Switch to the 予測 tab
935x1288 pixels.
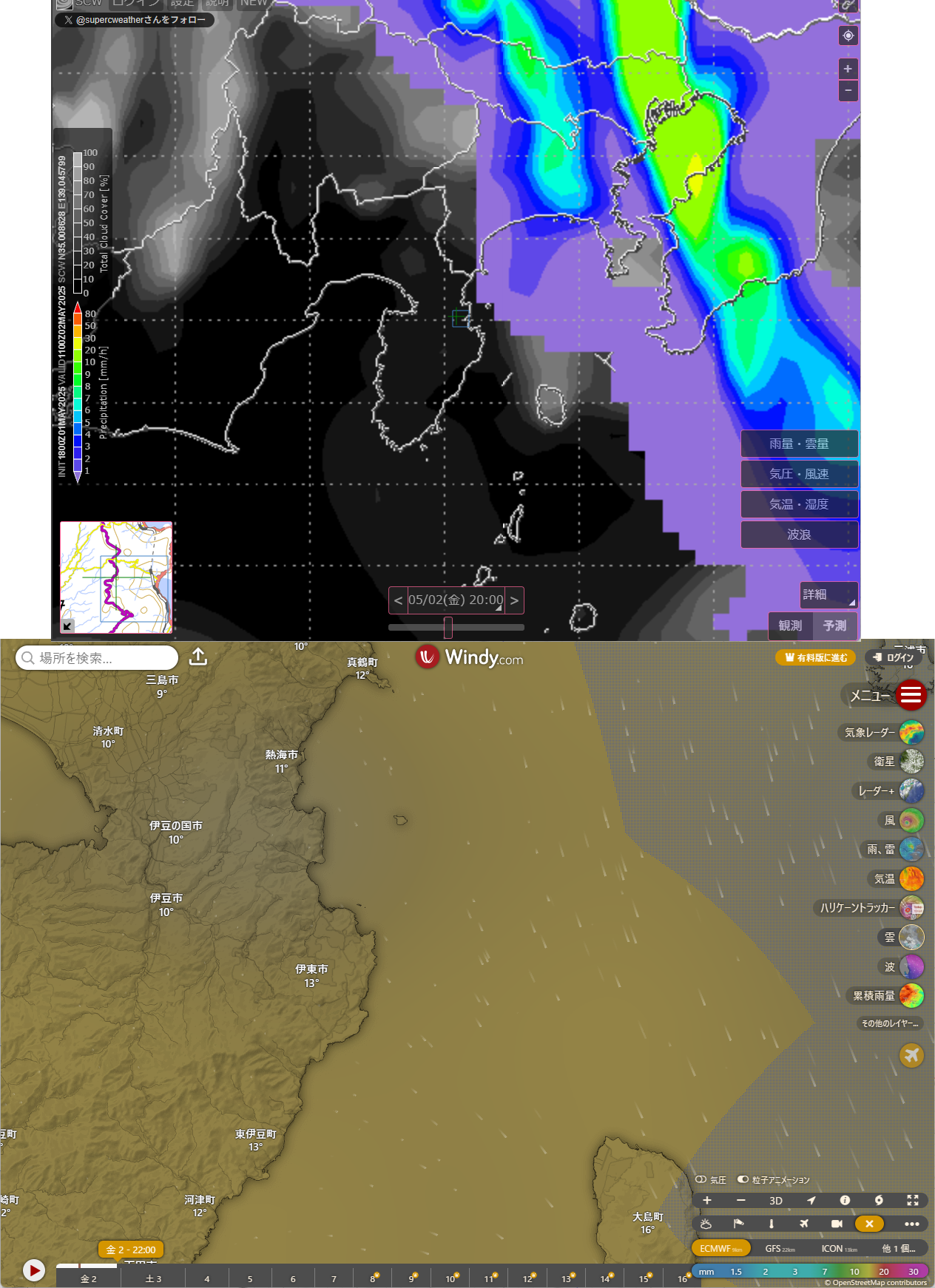835,626
